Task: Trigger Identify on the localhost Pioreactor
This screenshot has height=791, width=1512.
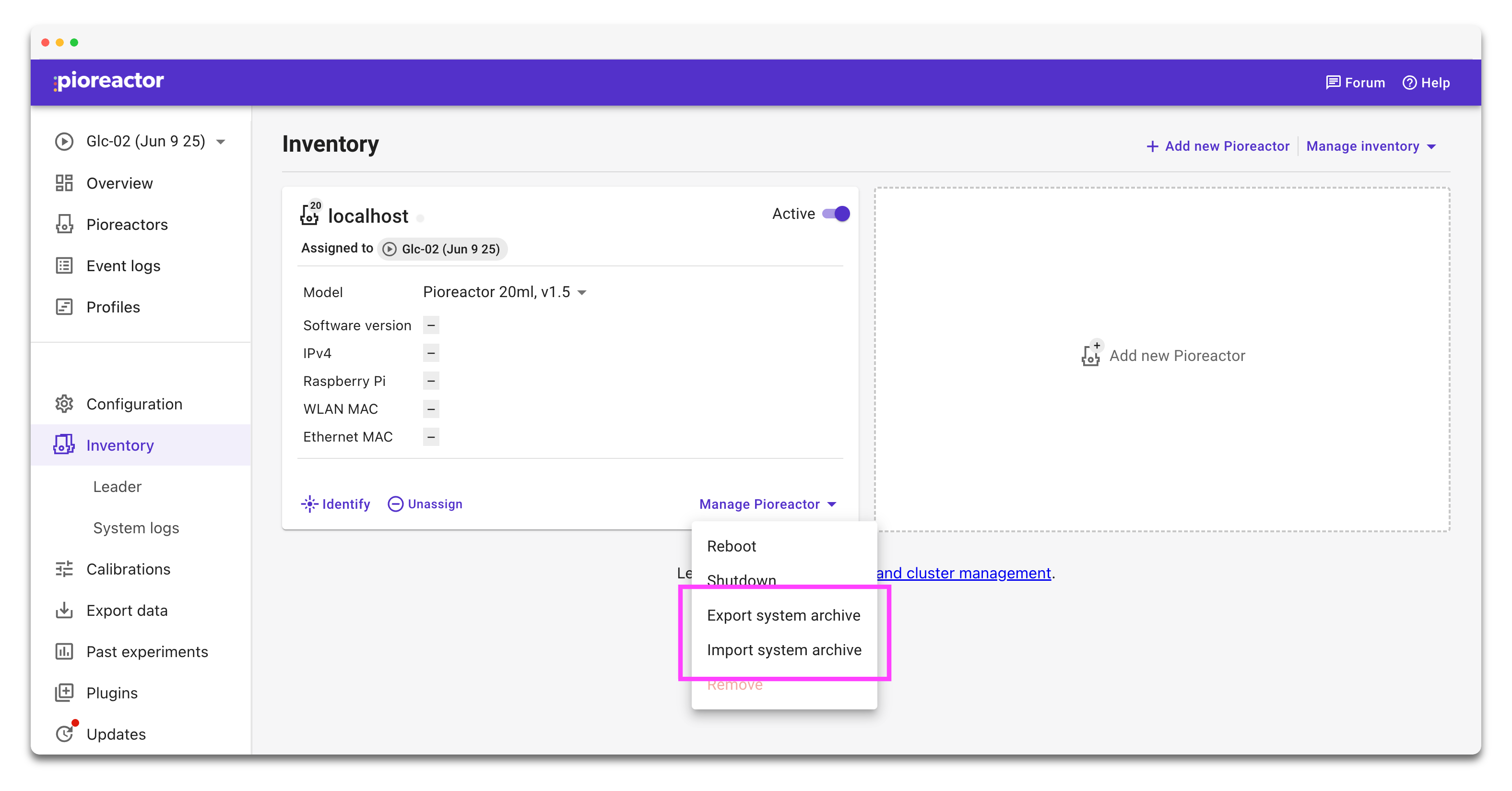Action: click(x=335, y=504)
